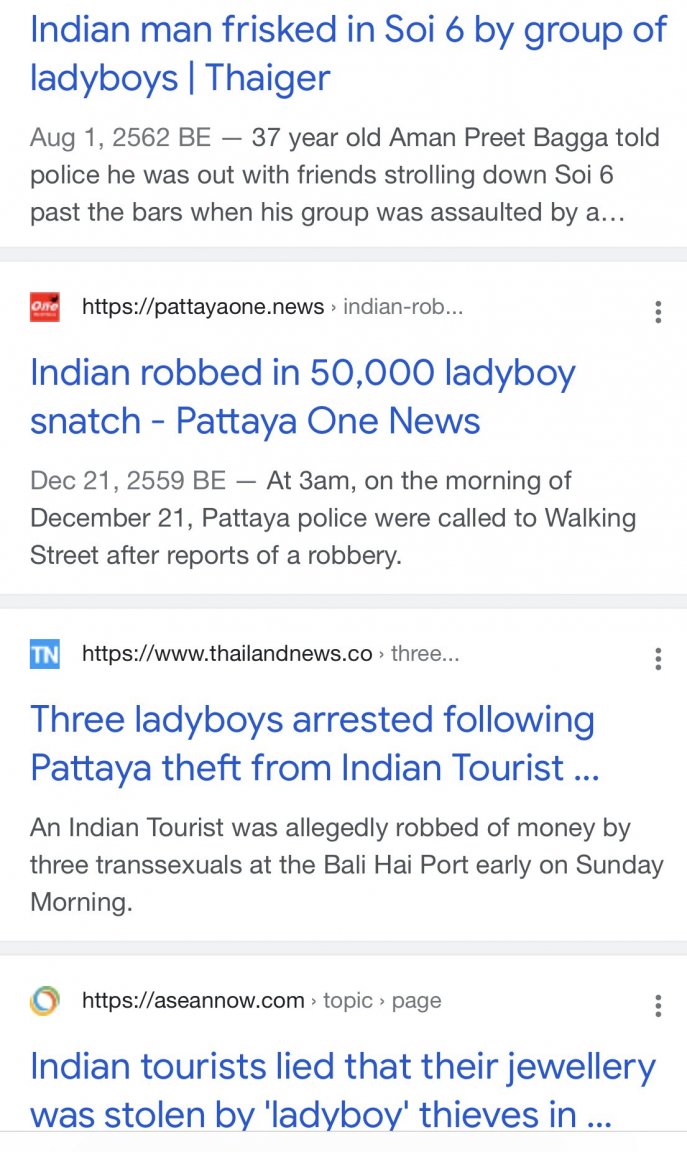Open the three-dot menu for the thailandnews.co result
This screenshot has height=1152, width=687.
658,658
